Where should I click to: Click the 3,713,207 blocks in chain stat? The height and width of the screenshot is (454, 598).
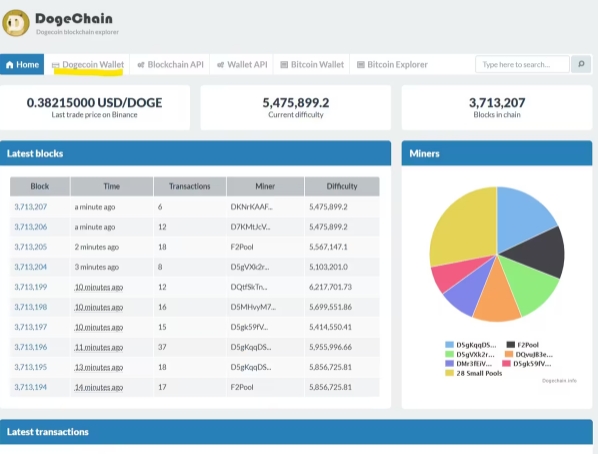[x=497, y=103]
